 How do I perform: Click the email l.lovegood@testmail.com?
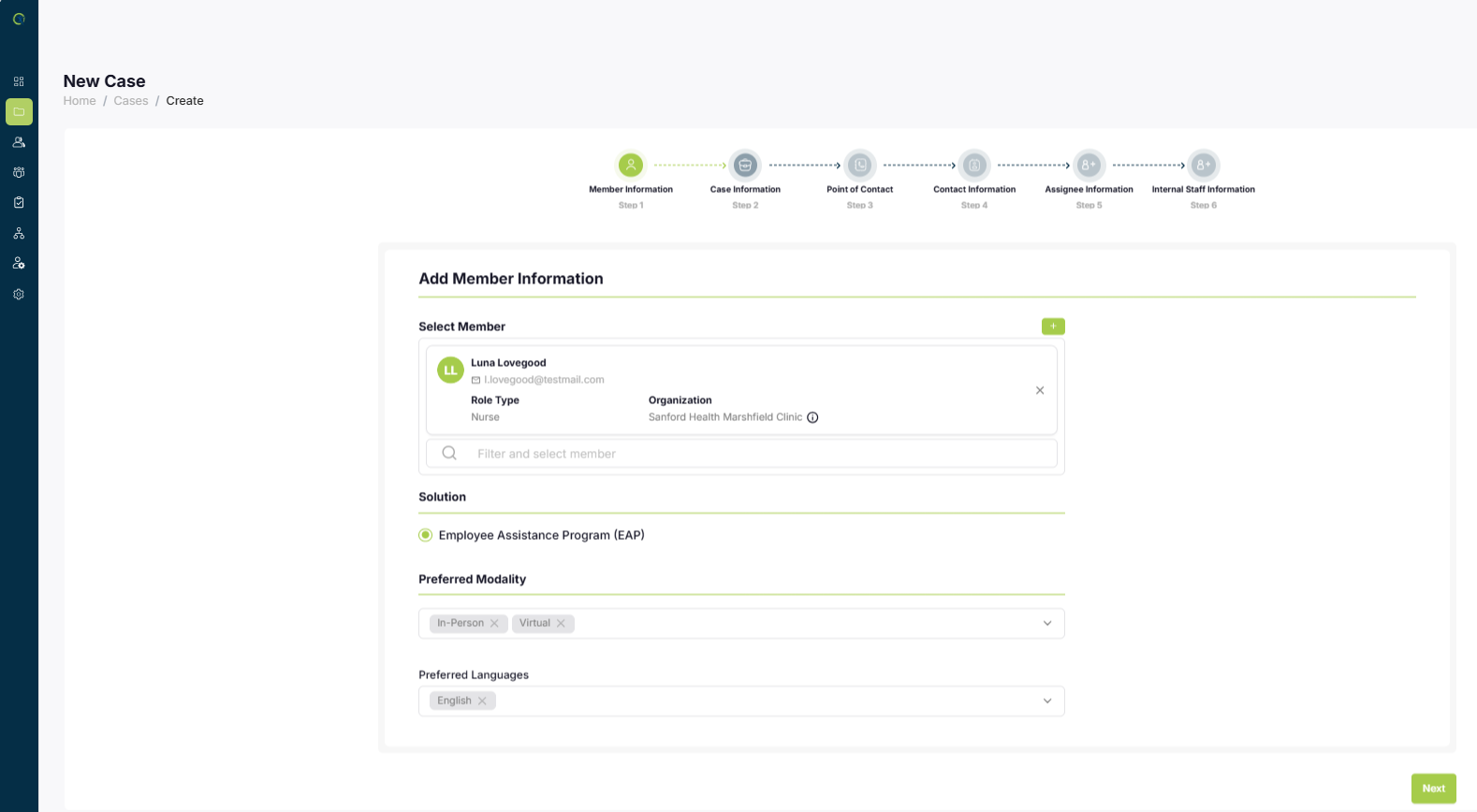click(x=544, y=380)
